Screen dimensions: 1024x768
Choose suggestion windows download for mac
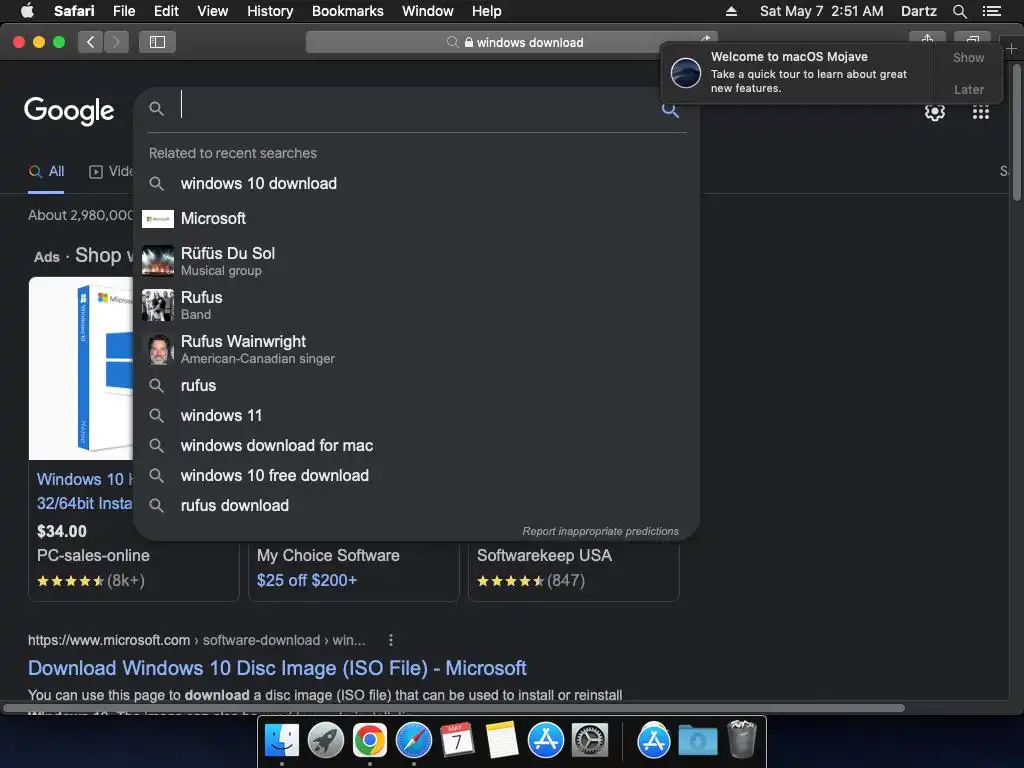pyautogui.click(x=416, y=445)
